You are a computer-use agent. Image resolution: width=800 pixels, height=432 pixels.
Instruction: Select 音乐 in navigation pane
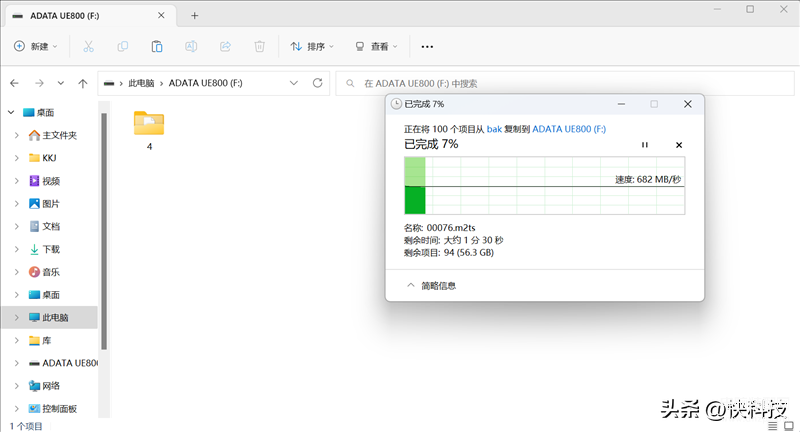coord(45,272)
